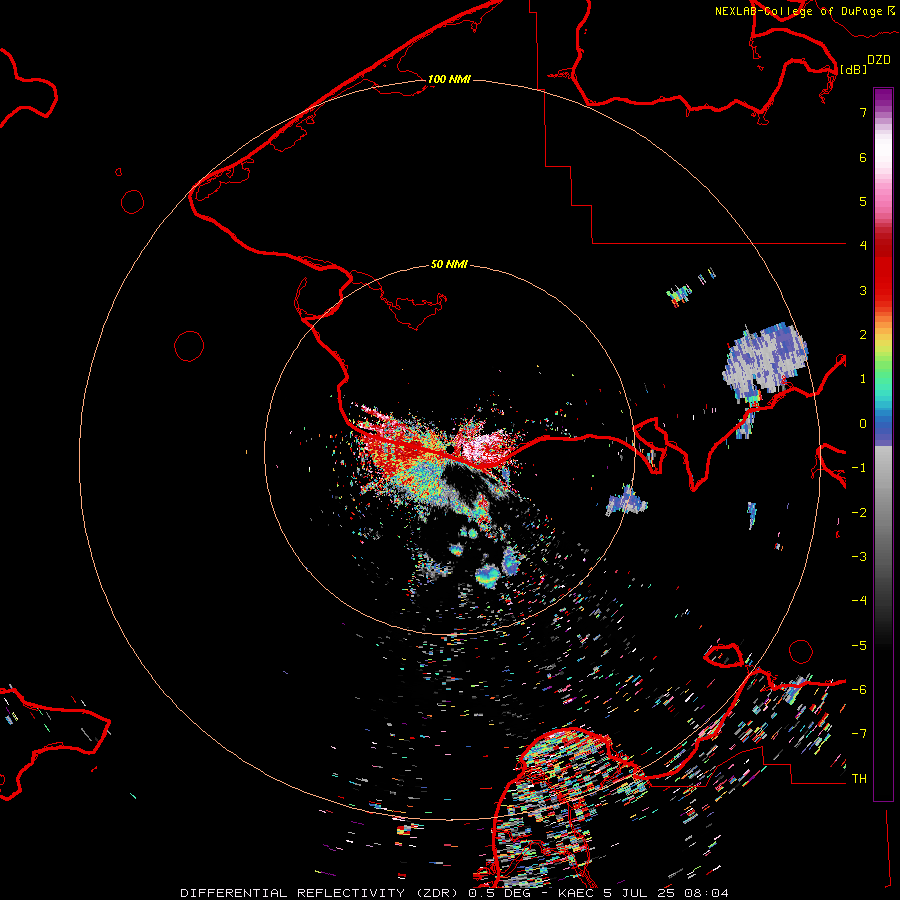Click the round cyan-yellow echo south of the radar
Screen dimensions: 900x900
(x=488, y=575)
